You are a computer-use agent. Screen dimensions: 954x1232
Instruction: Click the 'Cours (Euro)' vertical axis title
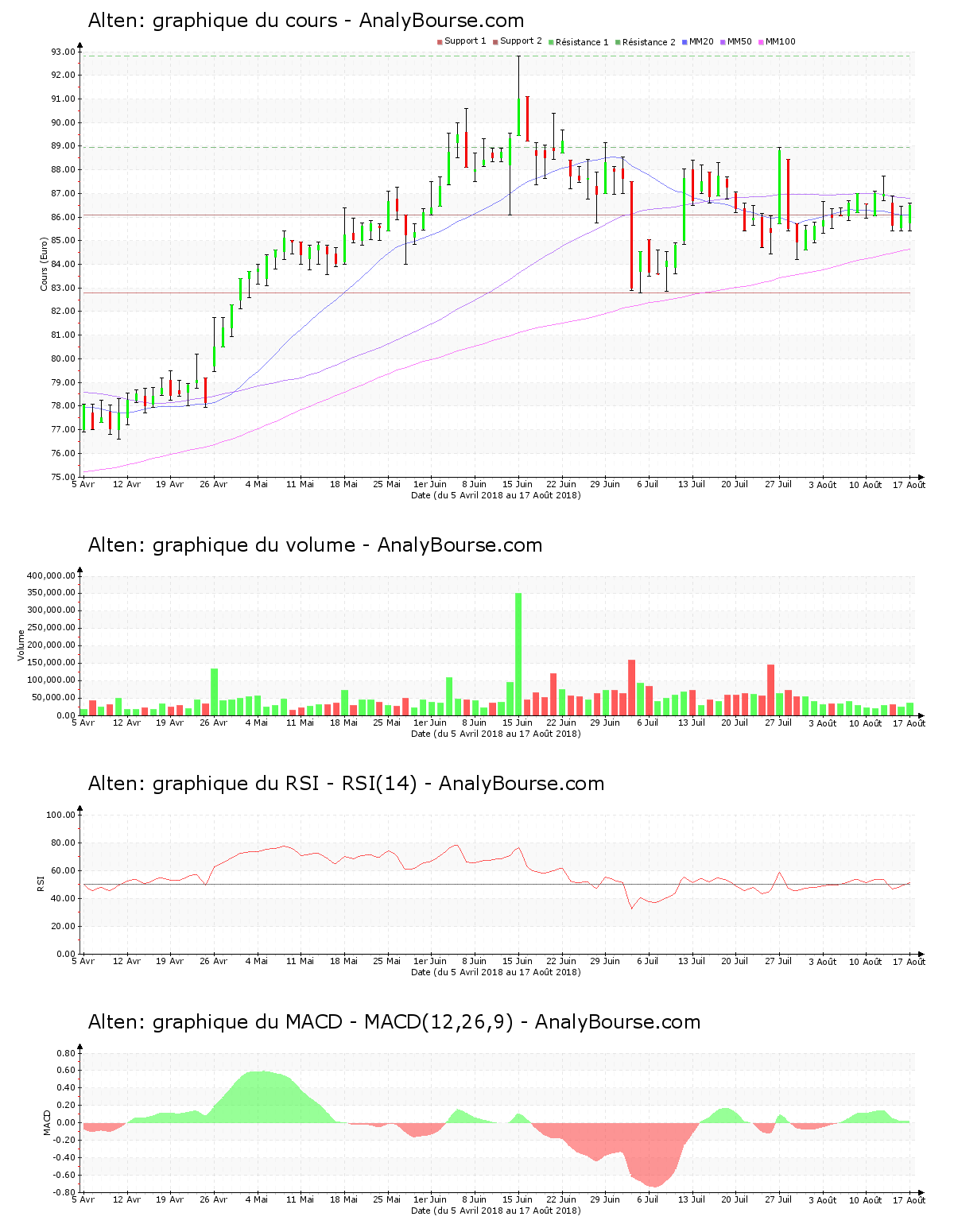click(x=45, y=264)
